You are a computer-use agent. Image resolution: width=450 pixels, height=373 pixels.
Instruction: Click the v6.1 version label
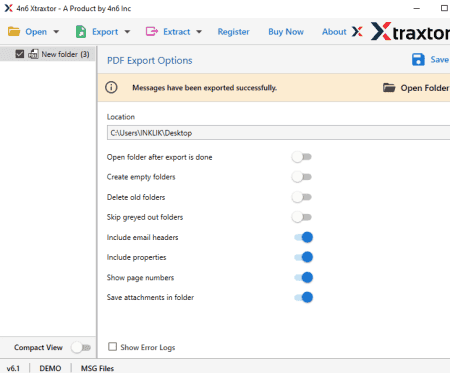13,368
